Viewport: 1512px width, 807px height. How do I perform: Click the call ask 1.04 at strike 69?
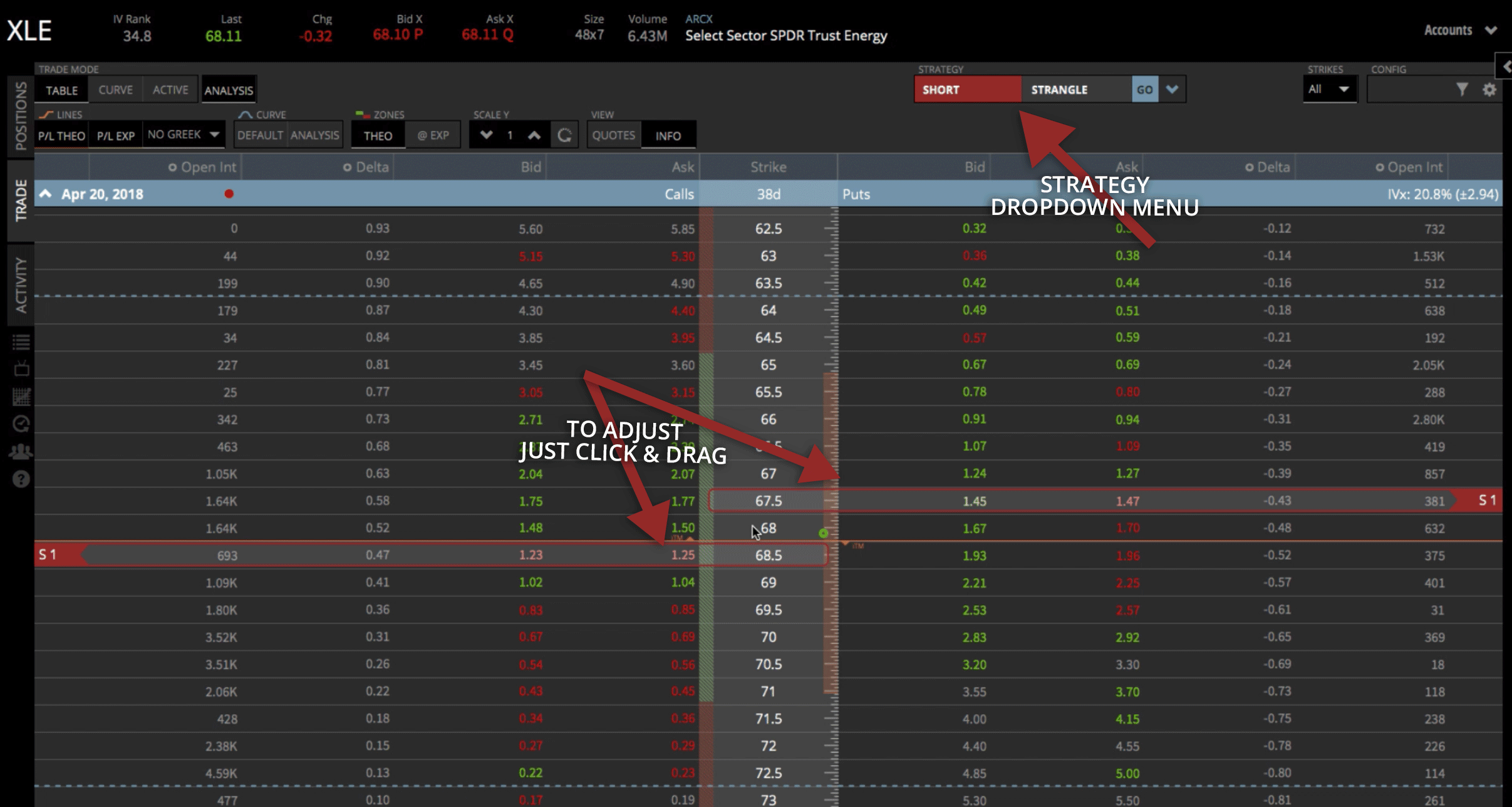[683, 582]
